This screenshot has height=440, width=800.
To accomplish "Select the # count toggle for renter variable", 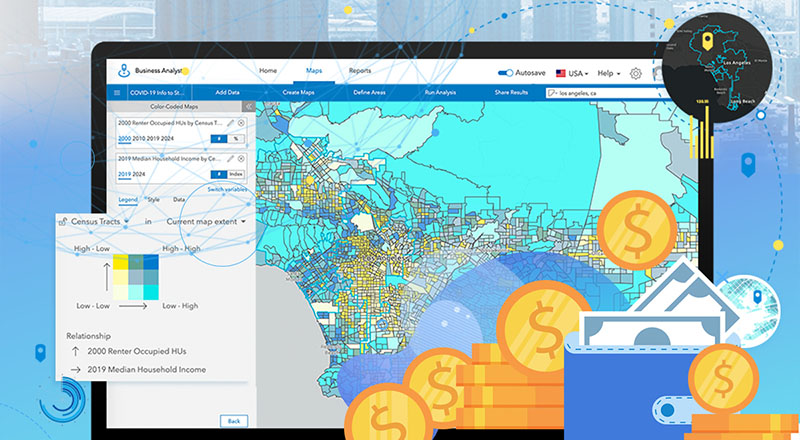I will point(221,138).
